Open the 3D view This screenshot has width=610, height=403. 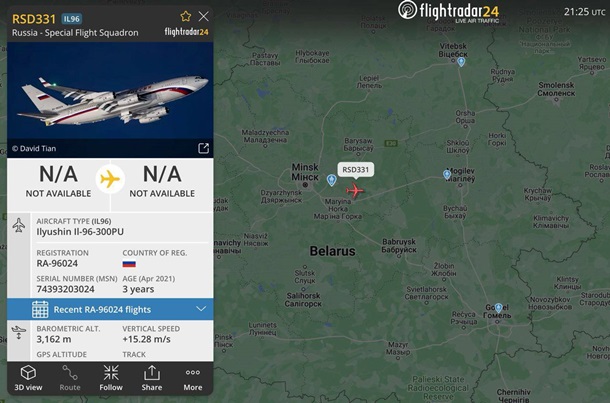pyautogui.click(x=28, y=378)
